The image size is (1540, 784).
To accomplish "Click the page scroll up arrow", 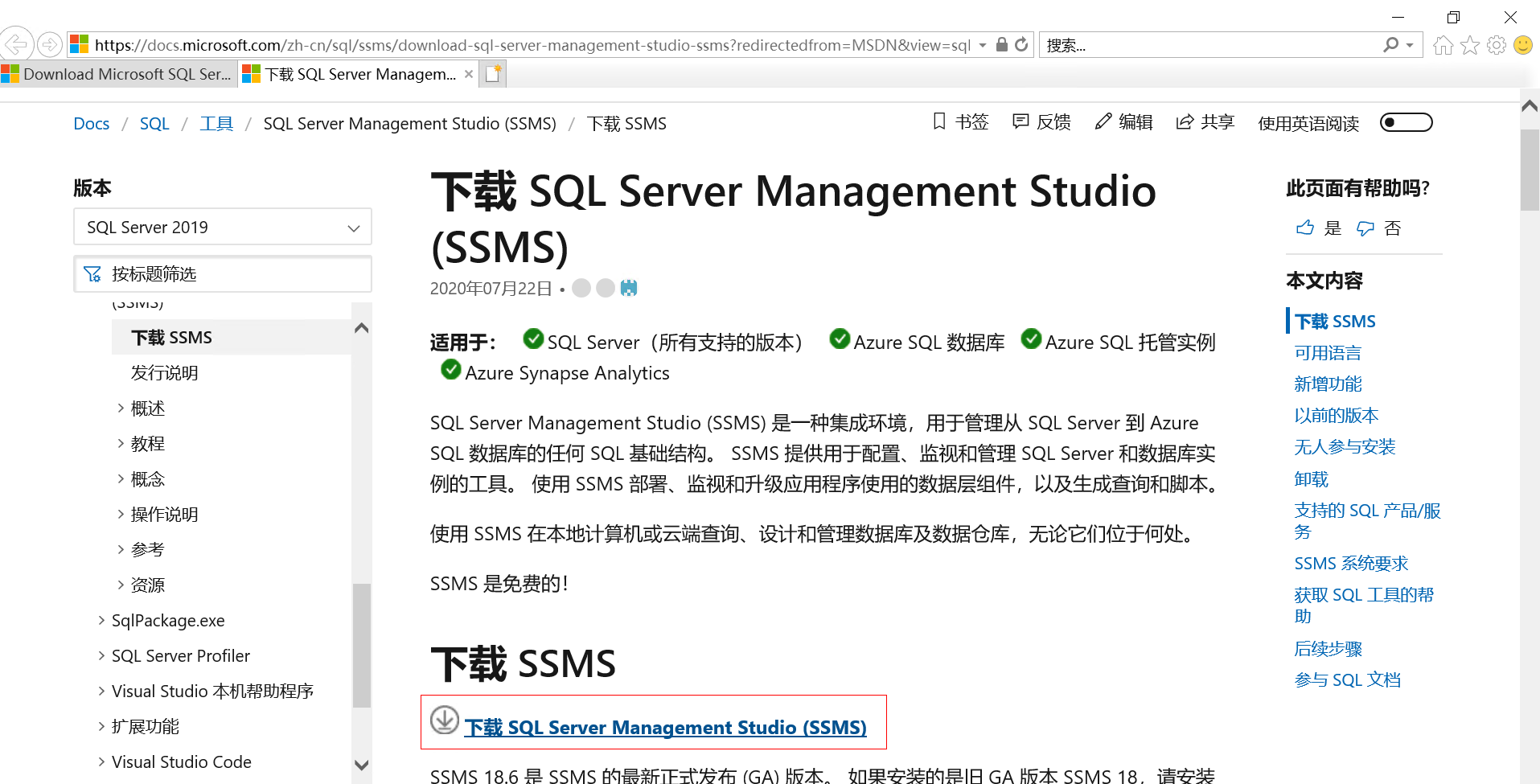I will (x=1530, y=105).
